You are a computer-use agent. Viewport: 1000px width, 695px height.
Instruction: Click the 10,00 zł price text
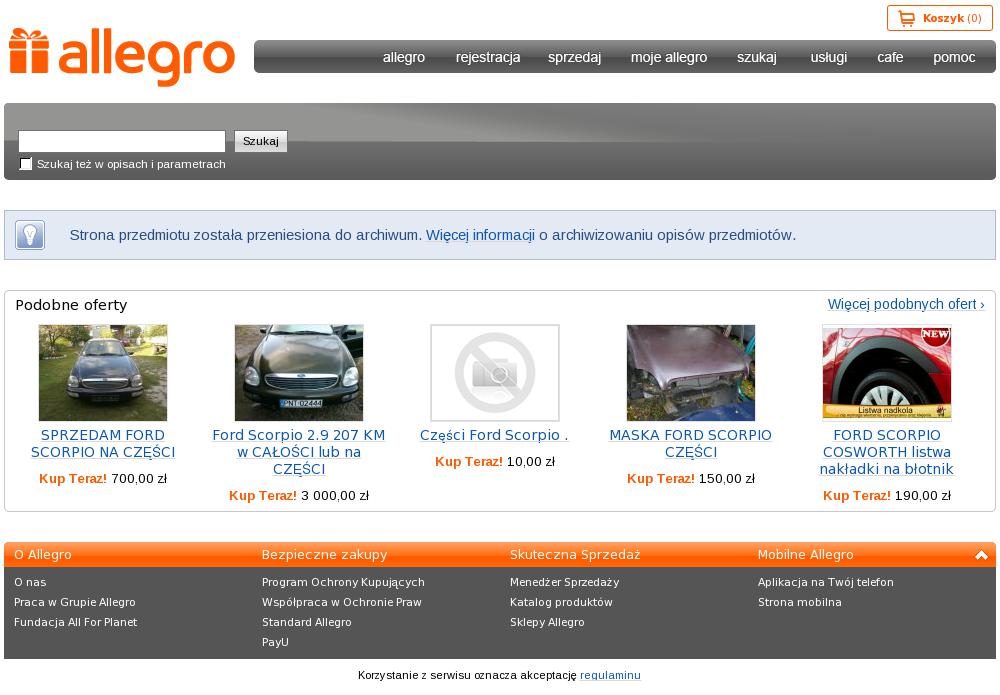[x=531, y=462]
